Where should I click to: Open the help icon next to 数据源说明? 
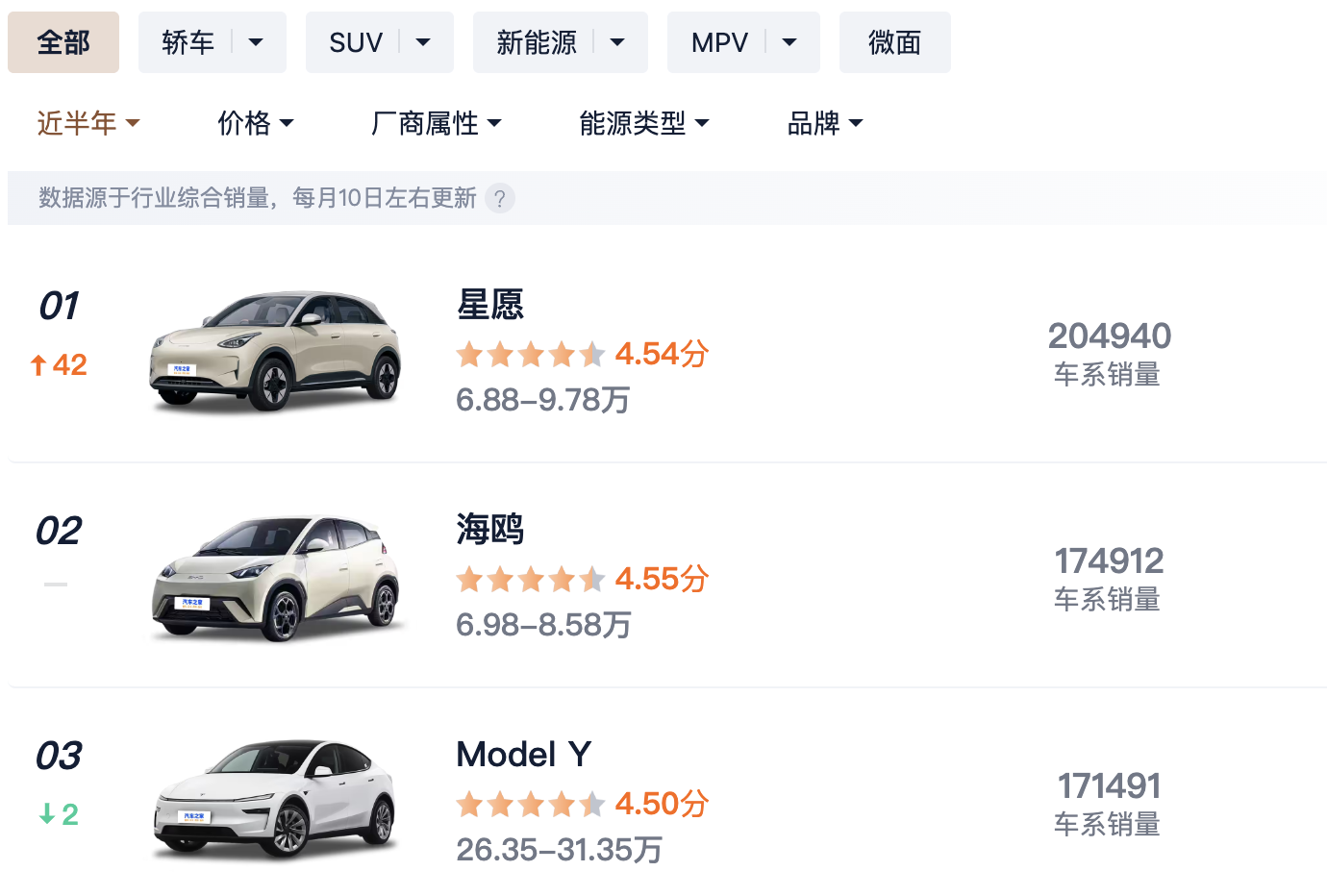point(499,198)
